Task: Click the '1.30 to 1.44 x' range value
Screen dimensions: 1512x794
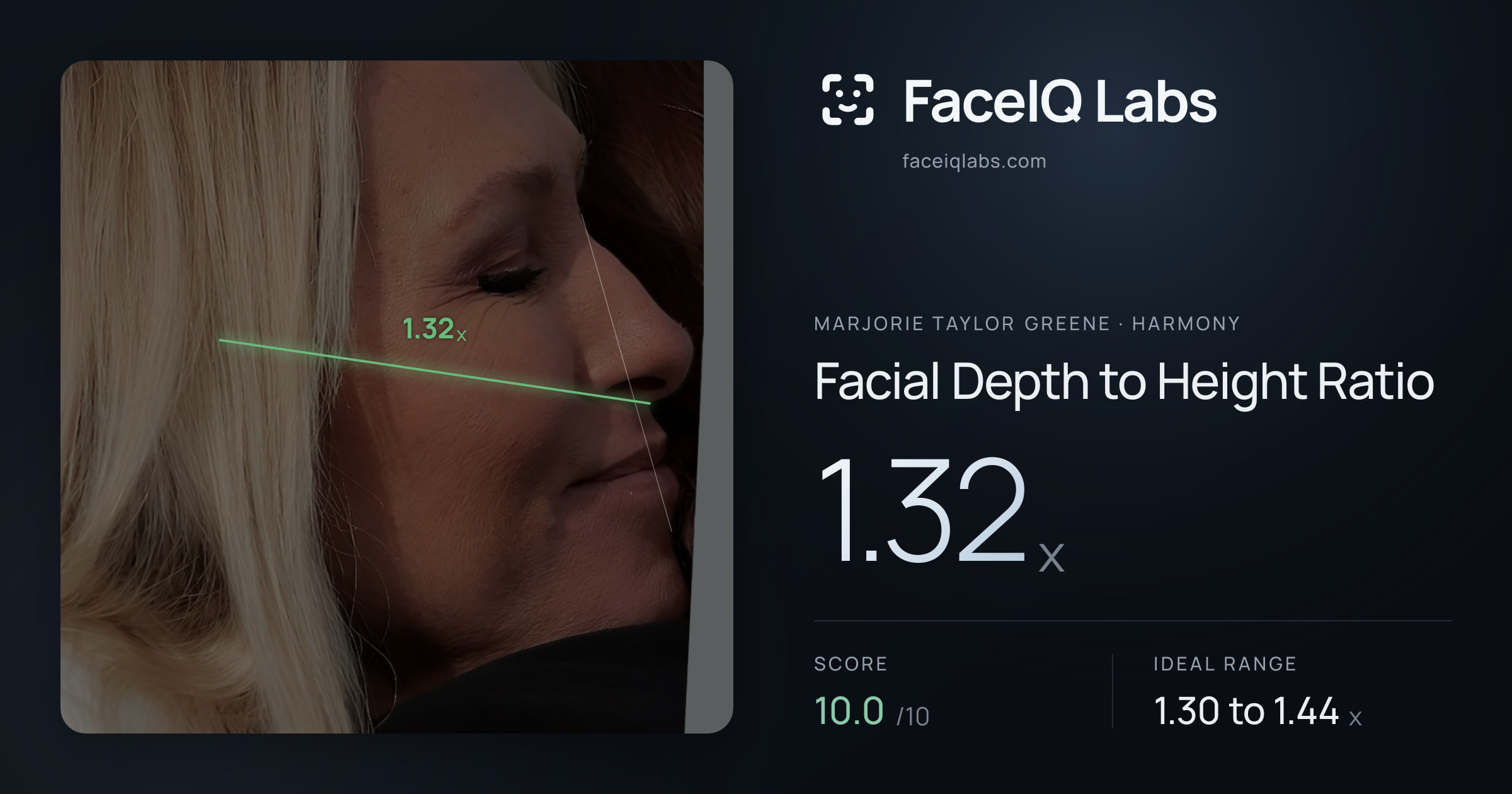Action: tap(1257, 711)
